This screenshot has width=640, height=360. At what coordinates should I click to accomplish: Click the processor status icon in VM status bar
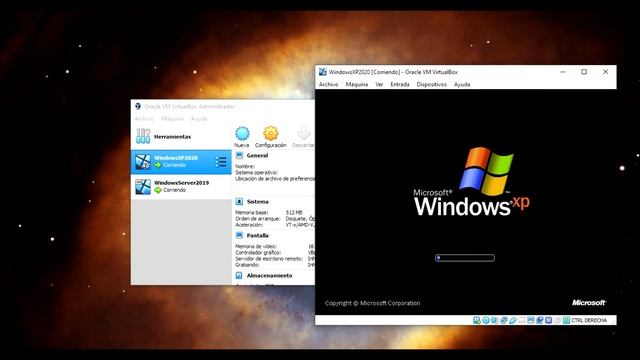(549, 320)
